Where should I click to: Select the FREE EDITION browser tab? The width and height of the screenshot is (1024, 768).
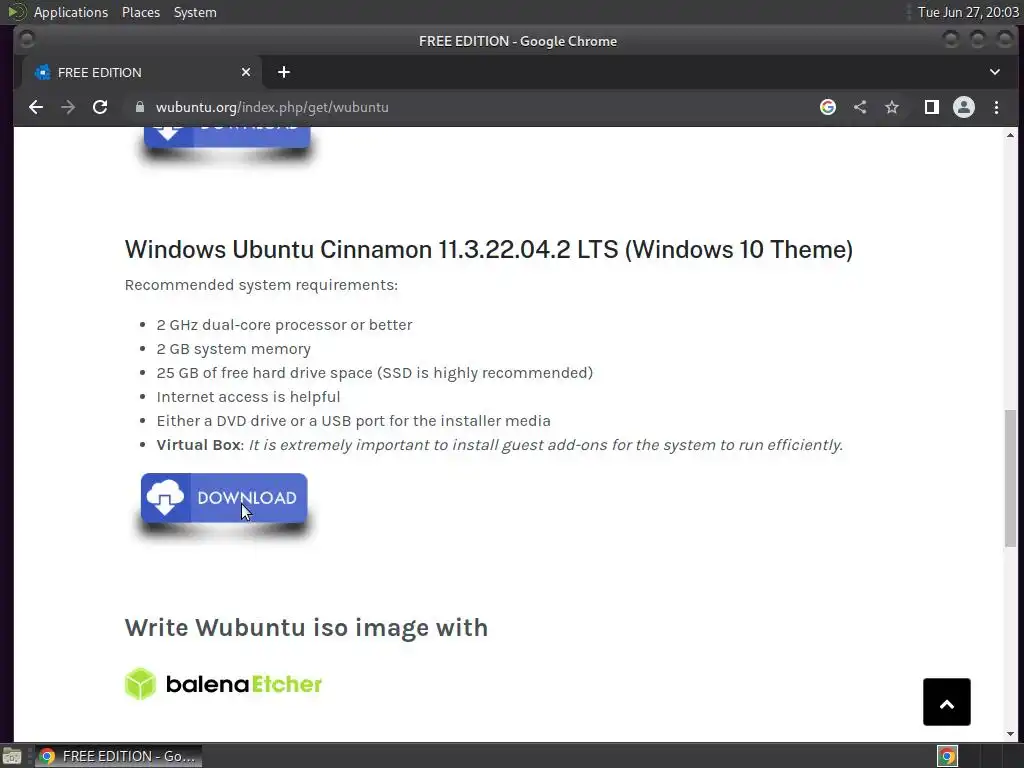point(142,72)
